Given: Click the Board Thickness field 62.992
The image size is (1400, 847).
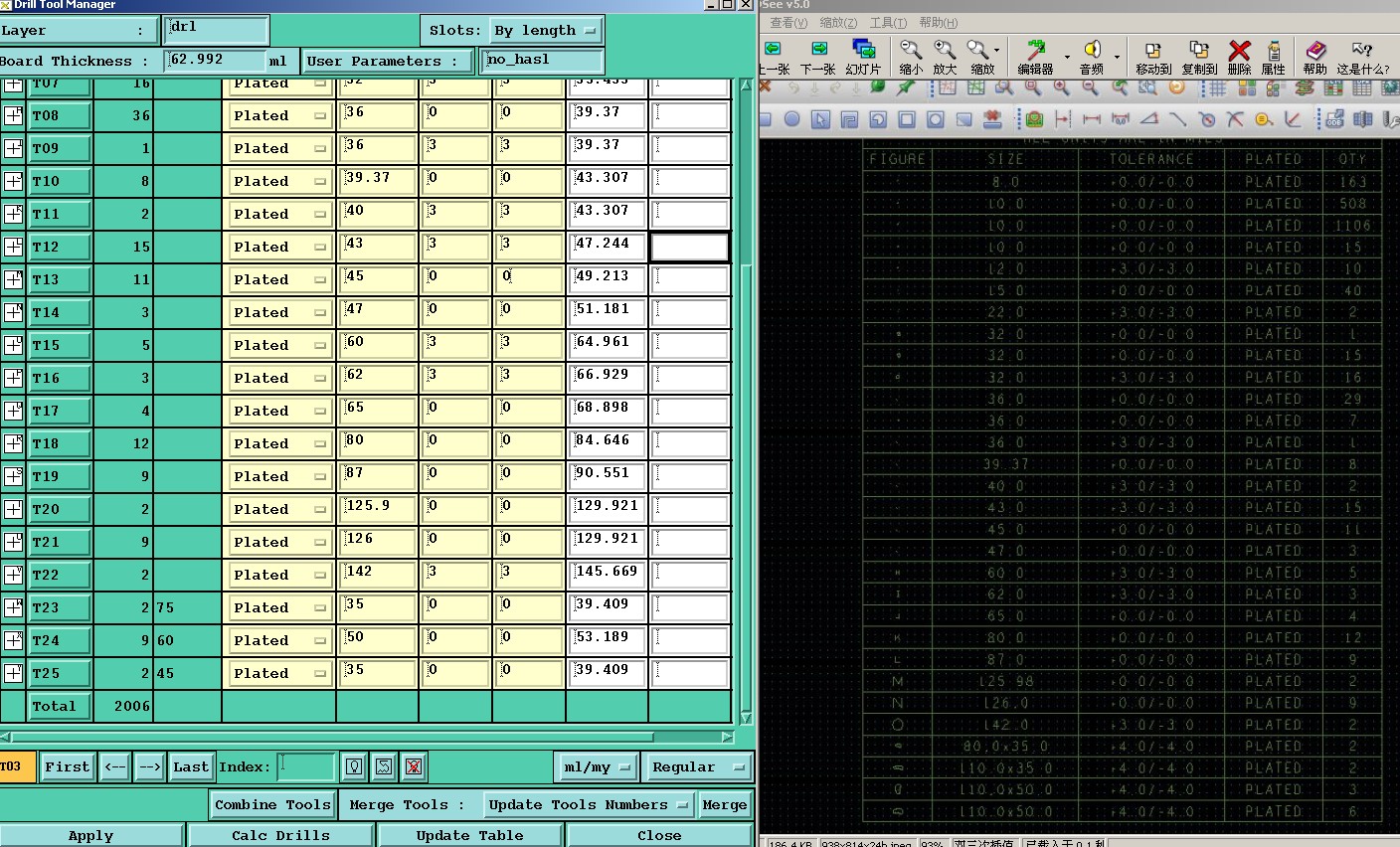Looking at the screenshot, I should click(215, 60).
